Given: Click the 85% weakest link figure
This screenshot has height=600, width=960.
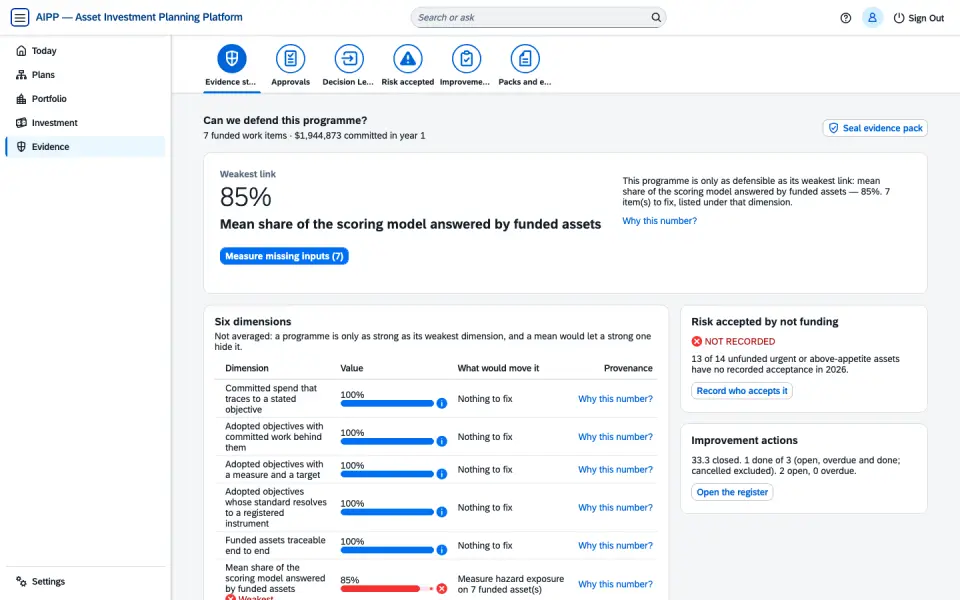Looking at the screenshot, I should pyautogui.click(x=246, y=197).
